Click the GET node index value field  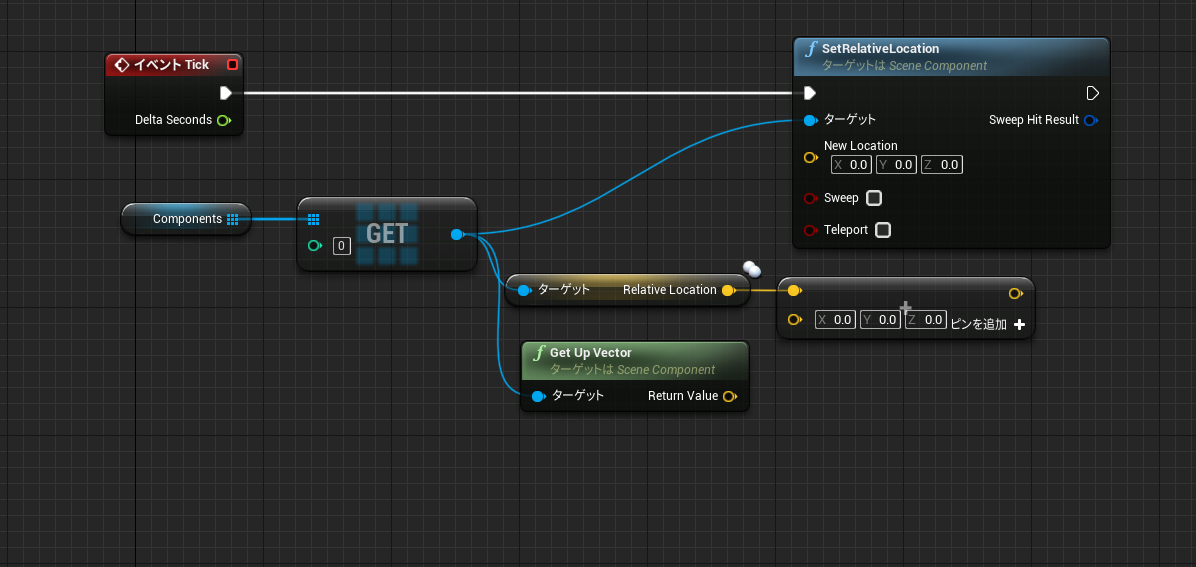[x=342, y=246]
